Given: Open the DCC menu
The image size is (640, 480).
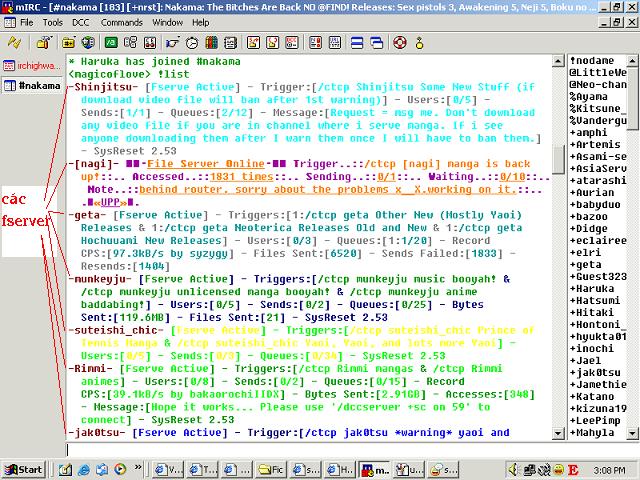Looking at the screenshot, I should pos(80,22).
